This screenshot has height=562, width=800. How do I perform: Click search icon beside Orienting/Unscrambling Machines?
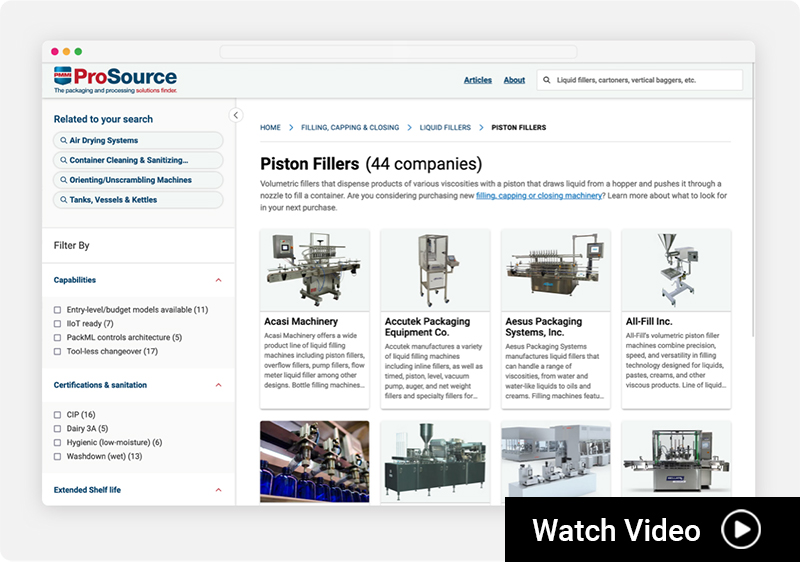pos(64,180)
